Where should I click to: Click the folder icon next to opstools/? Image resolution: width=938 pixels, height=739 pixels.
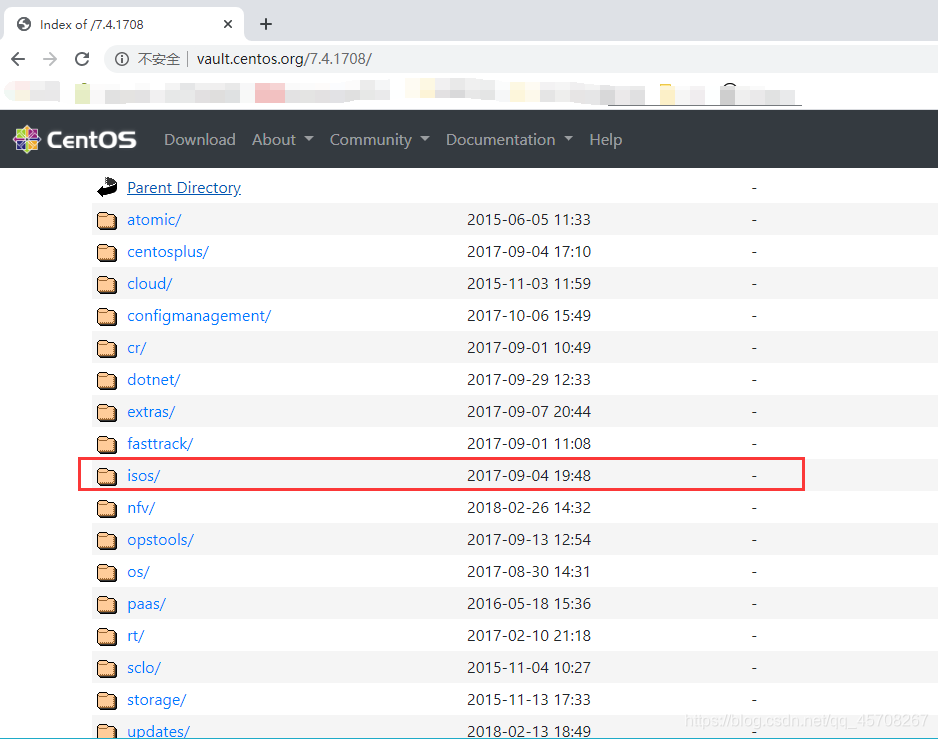pos(107,540)
